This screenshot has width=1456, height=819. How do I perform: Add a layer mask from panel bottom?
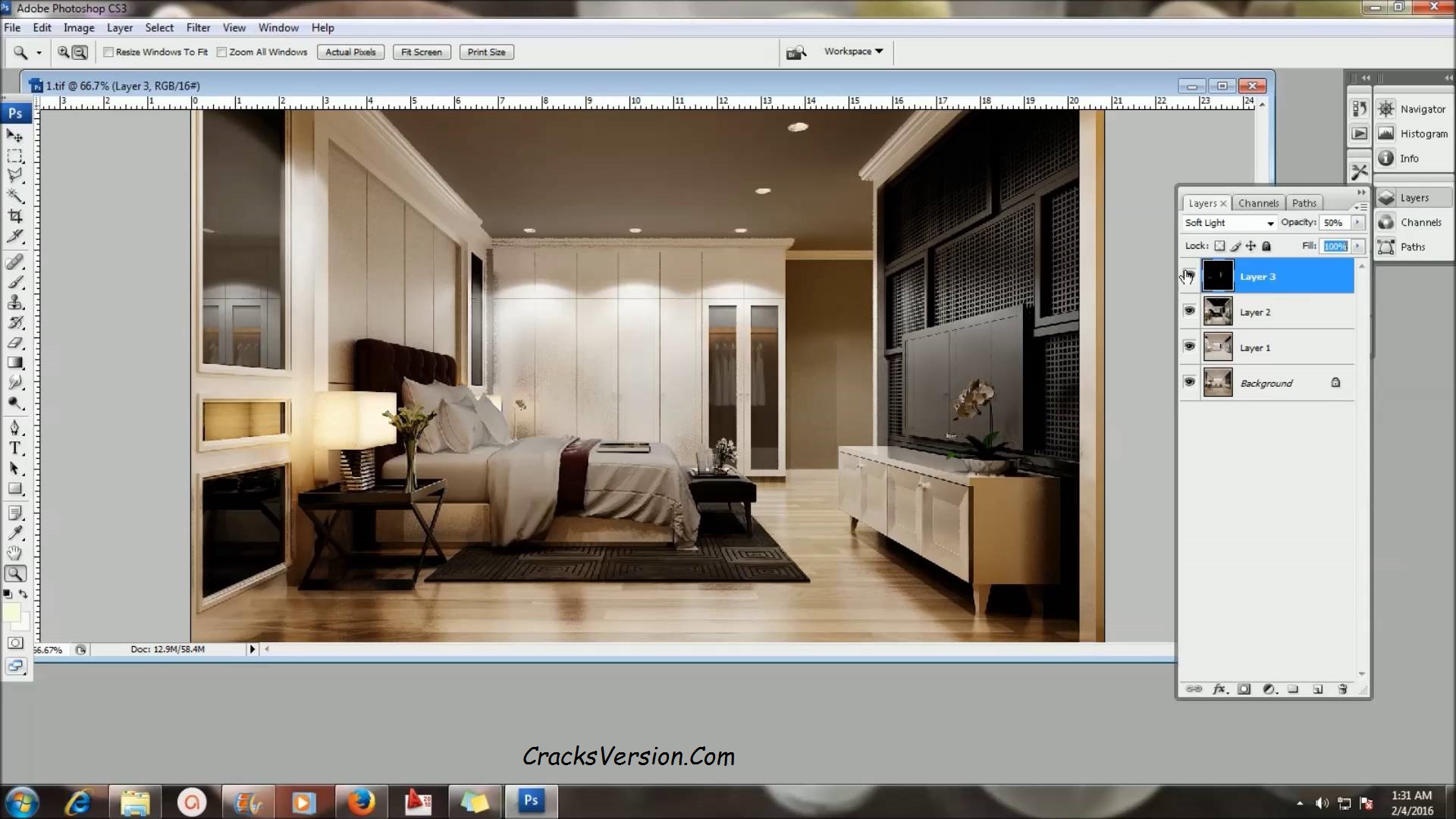tap(1244, 689)
